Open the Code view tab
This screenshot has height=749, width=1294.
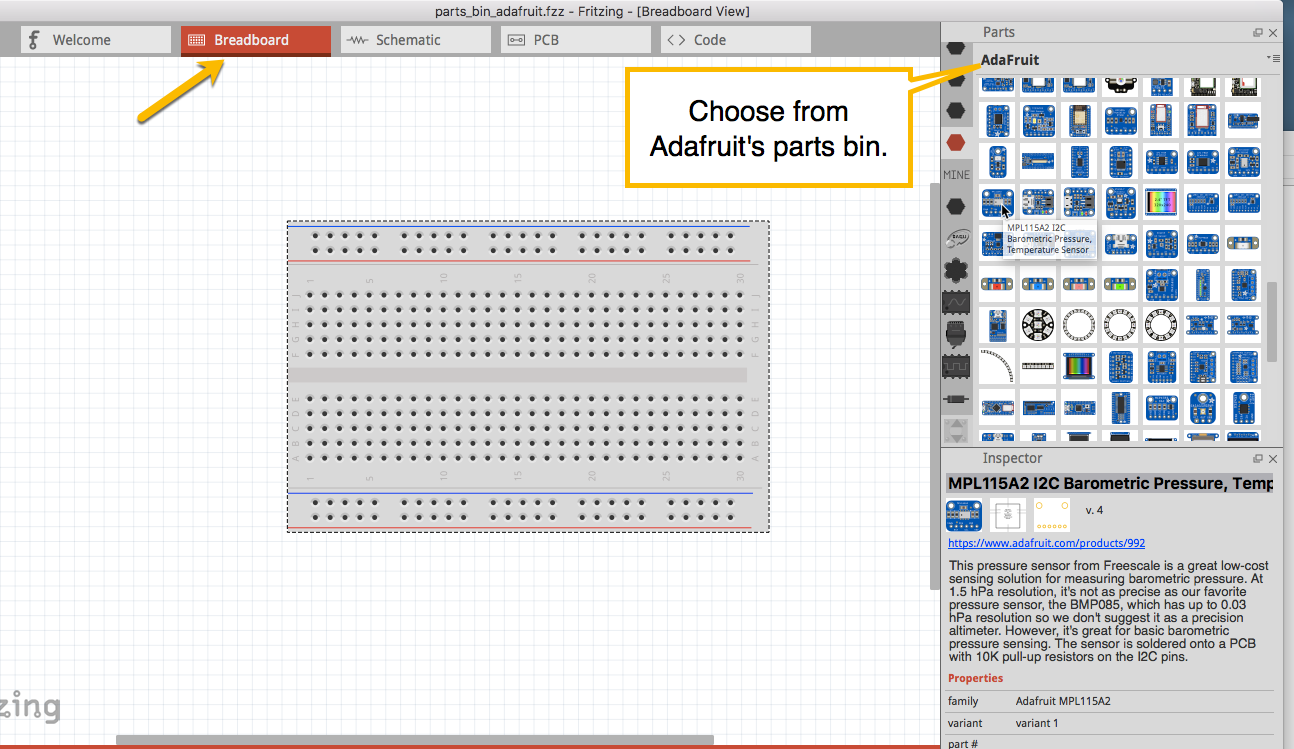(736, 40)
